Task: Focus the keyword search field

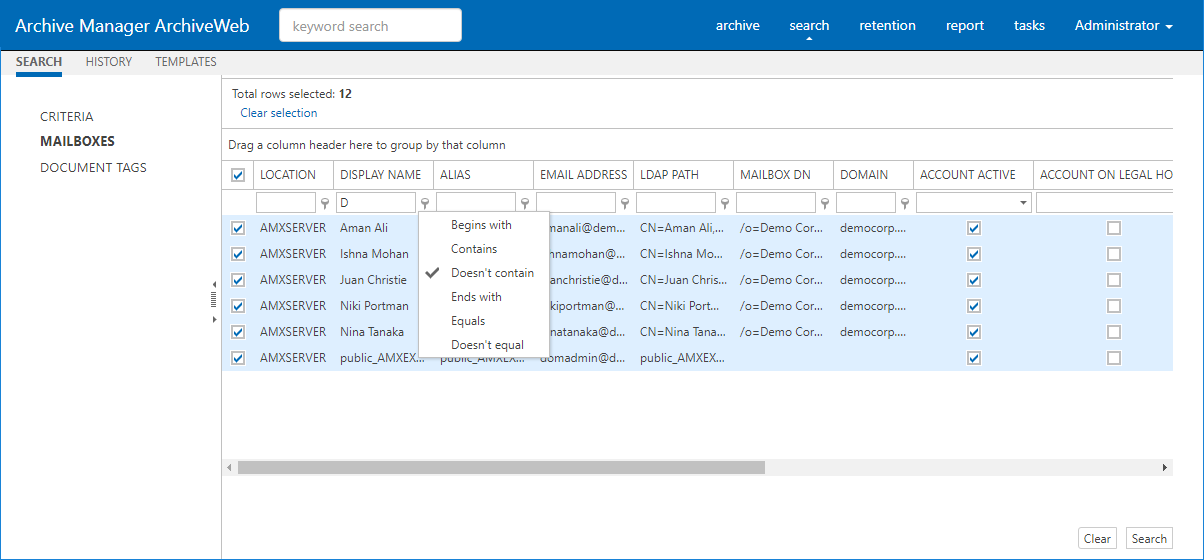Action: [370, 26]
